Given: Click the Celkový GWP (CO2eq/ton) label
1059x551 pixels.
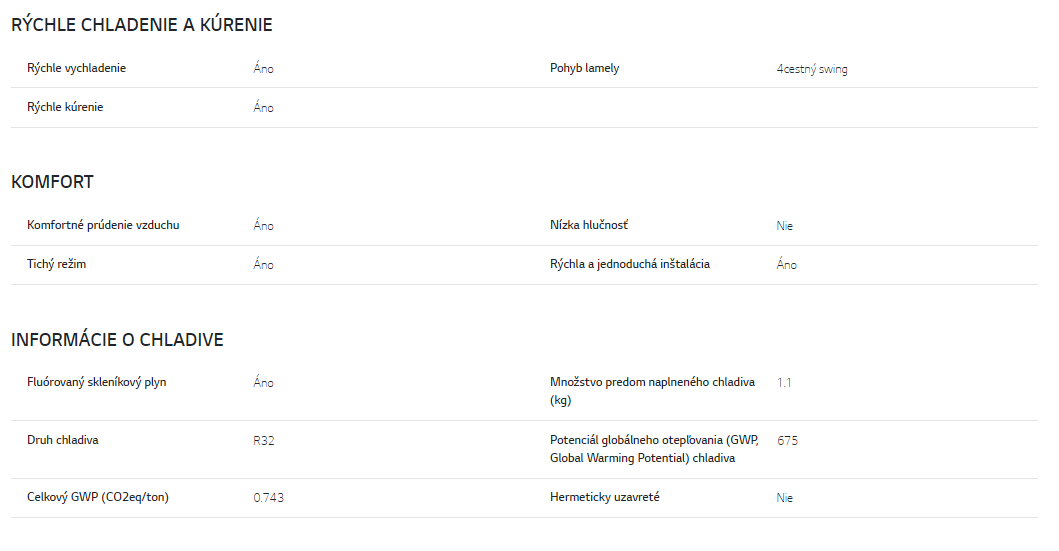Looking at the screenshot, I should point(98,498).
